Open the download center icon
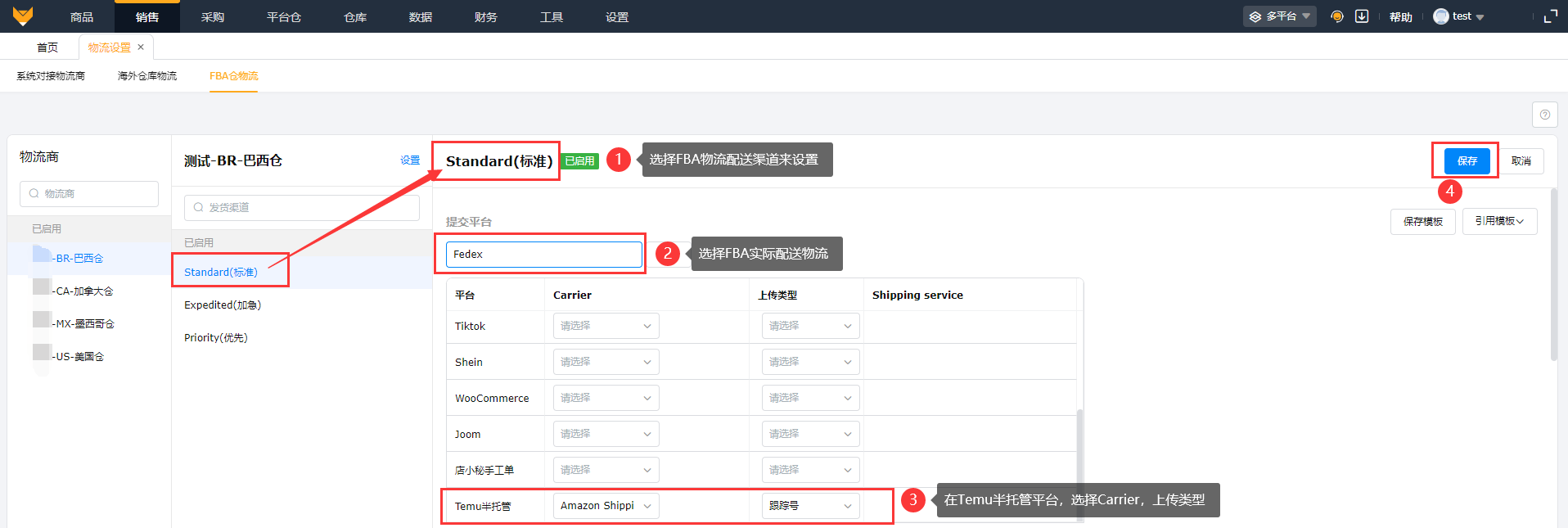The image size is (1568, 528). (x=1362, y=16)
